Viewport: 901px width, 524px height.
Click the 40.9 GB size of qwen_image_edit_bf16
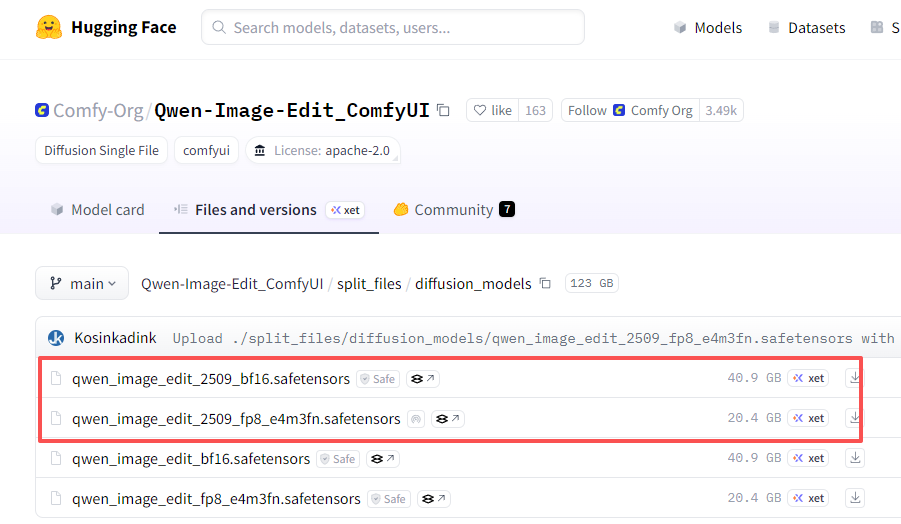pyautogui.click(x=754, y=458)
